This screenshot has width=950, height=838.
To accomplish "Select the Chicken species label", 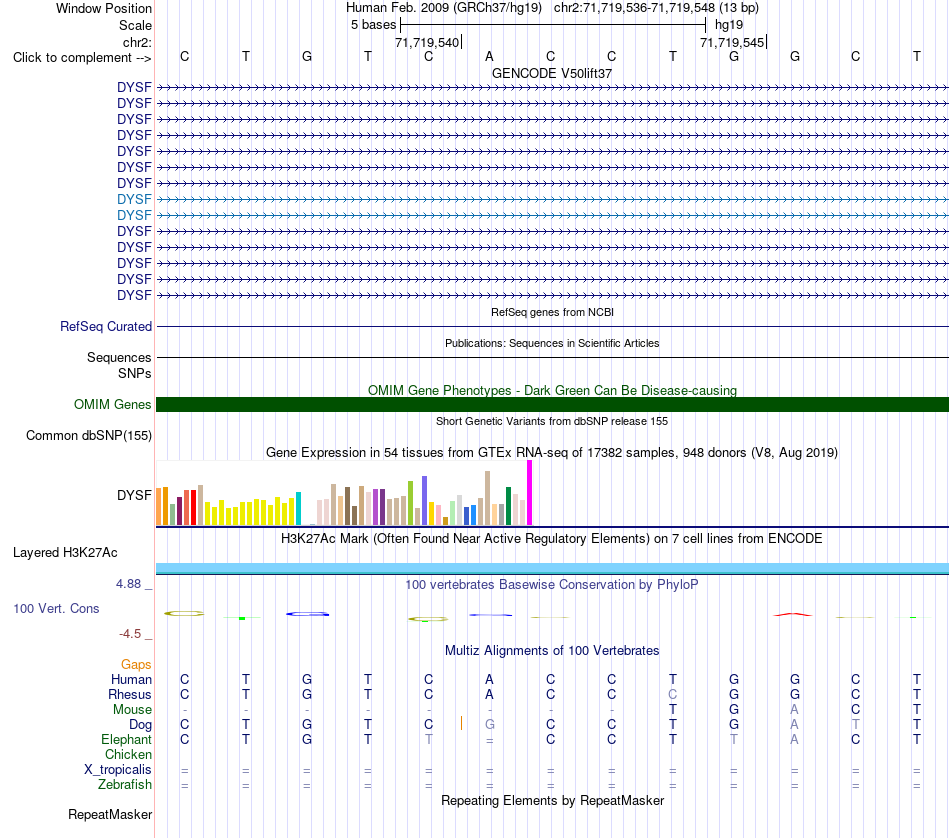I will [128, 754].
